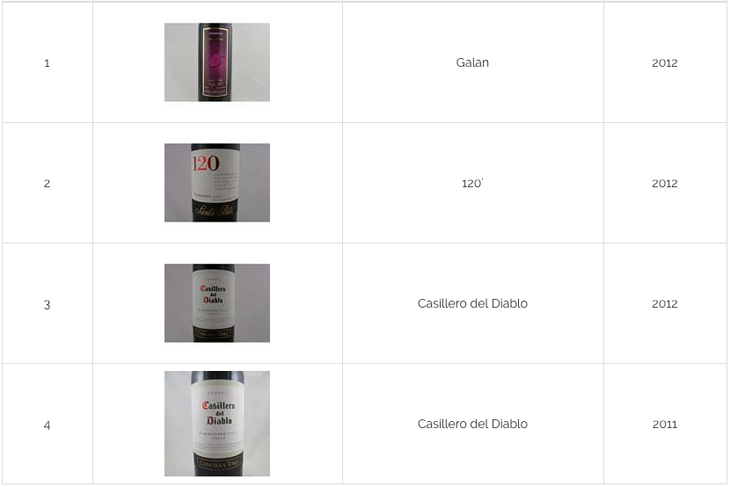The width and height of the screenshot is (730, 487).
Task: Select row number 4
Action: [47, 425]
